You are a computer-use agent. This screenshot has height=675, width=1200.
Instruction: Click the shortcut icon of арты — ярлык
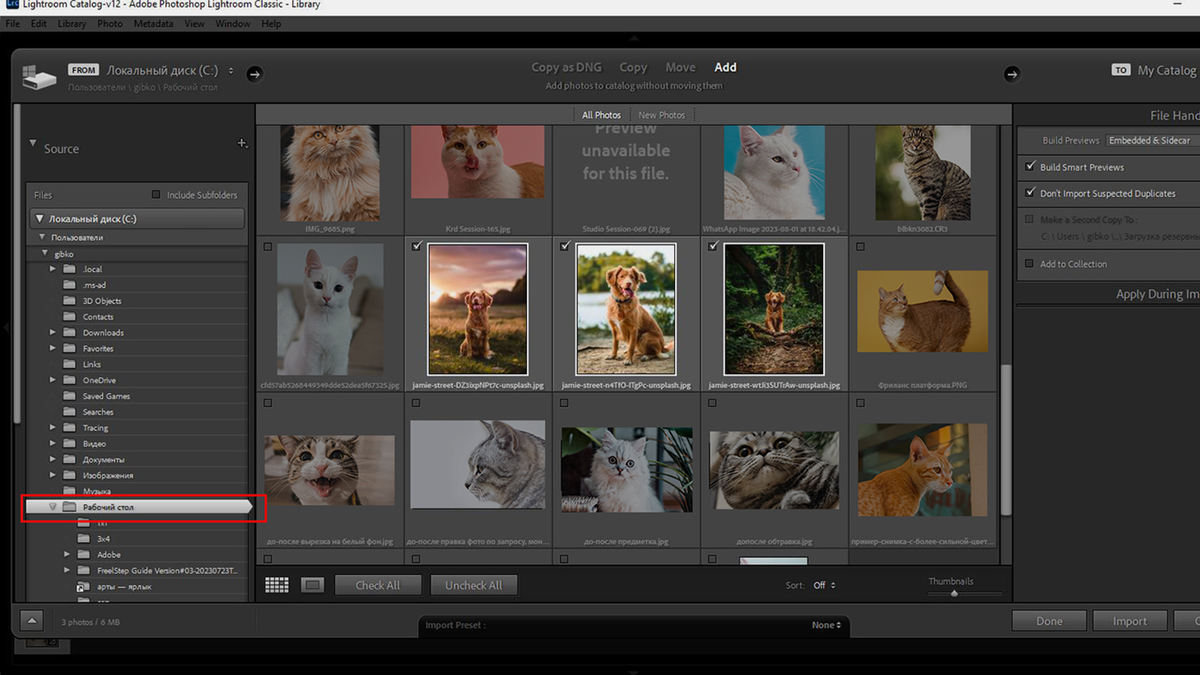click(84, 587)
